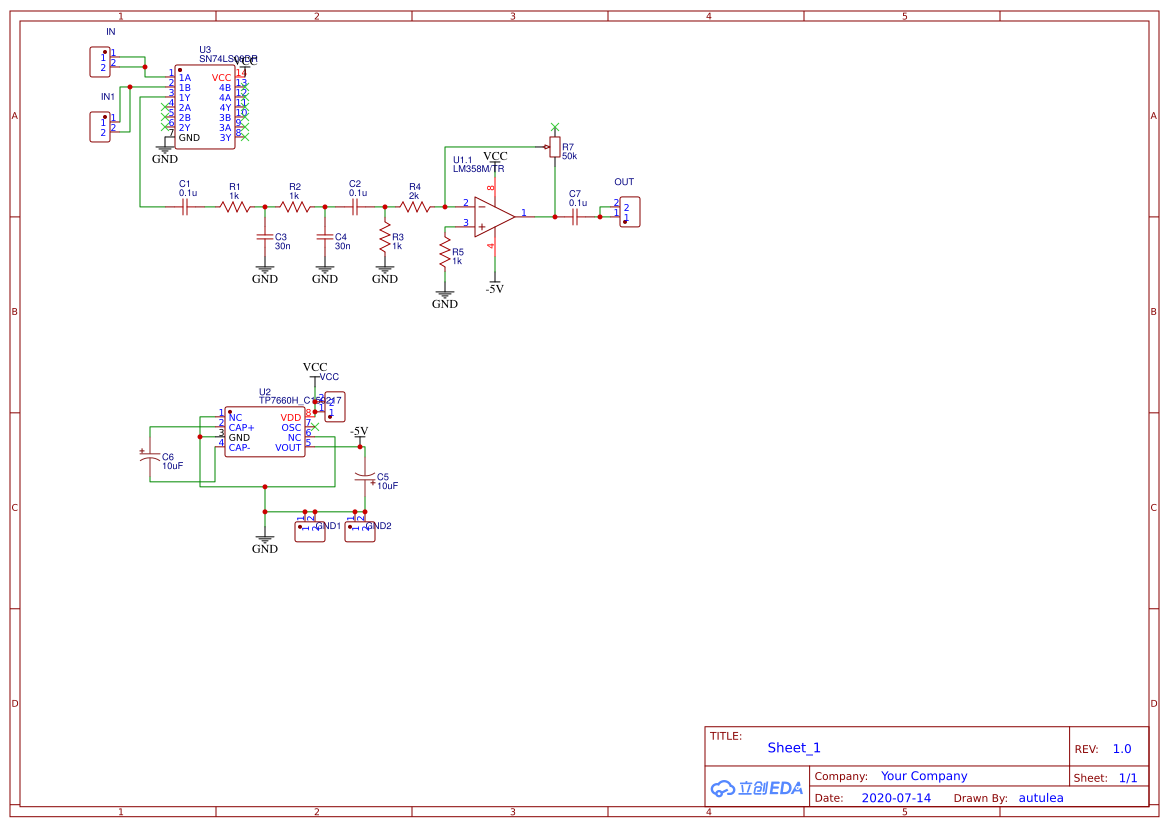Select the GND1 header symbol
Image resolution: width=1169 pixels, height=827 pixels.
(310, 531)
